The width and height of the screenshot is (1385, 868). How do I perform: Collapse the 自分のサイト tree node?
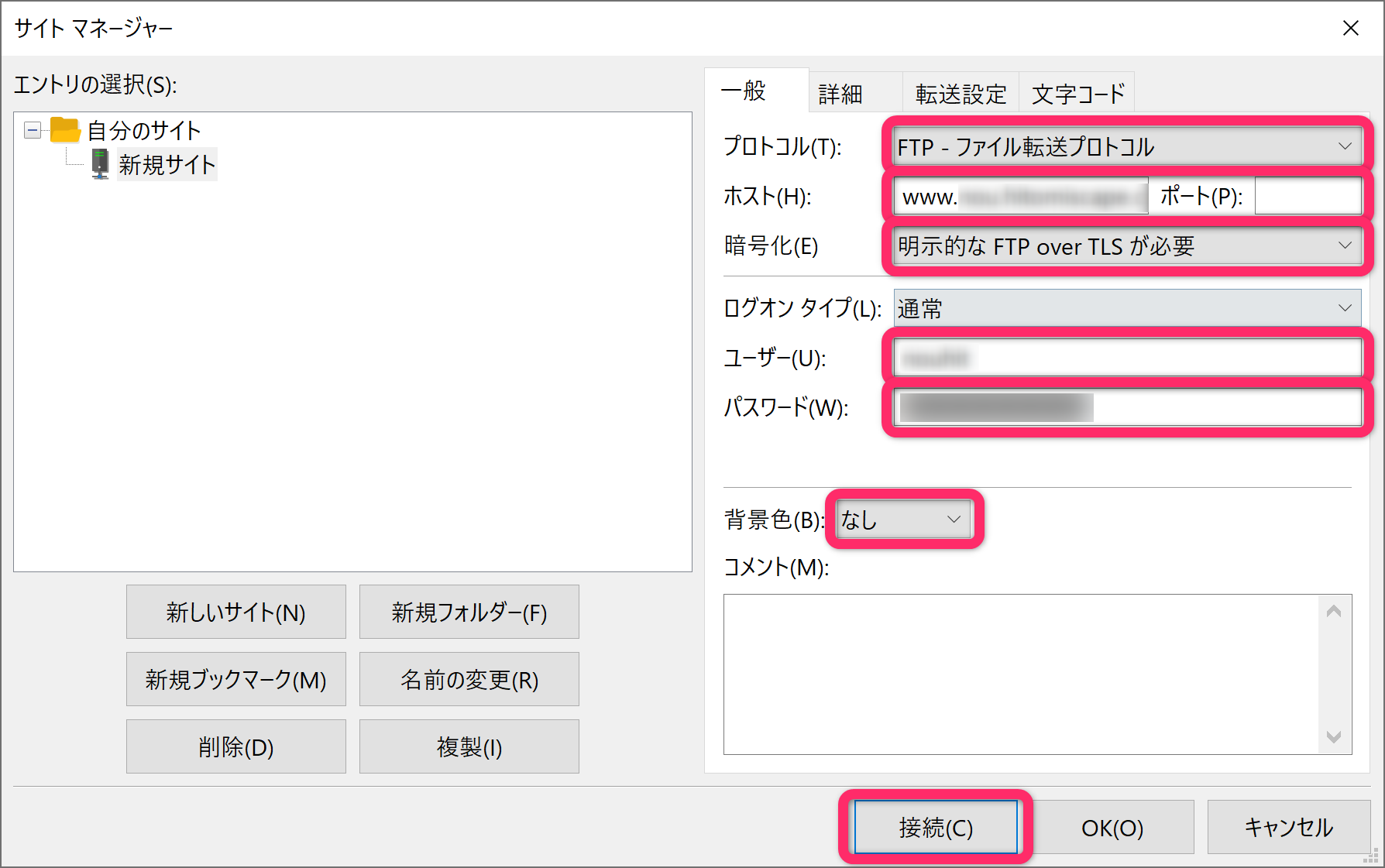coord(32,129)
